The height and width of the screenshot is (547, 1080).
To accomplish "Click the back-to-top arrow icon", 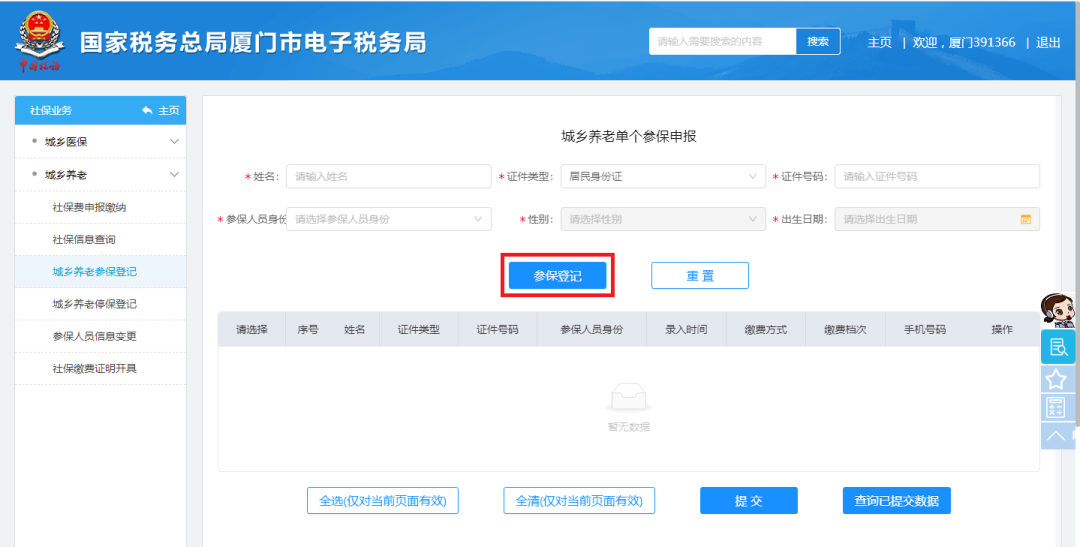I will click(1056, 435).
